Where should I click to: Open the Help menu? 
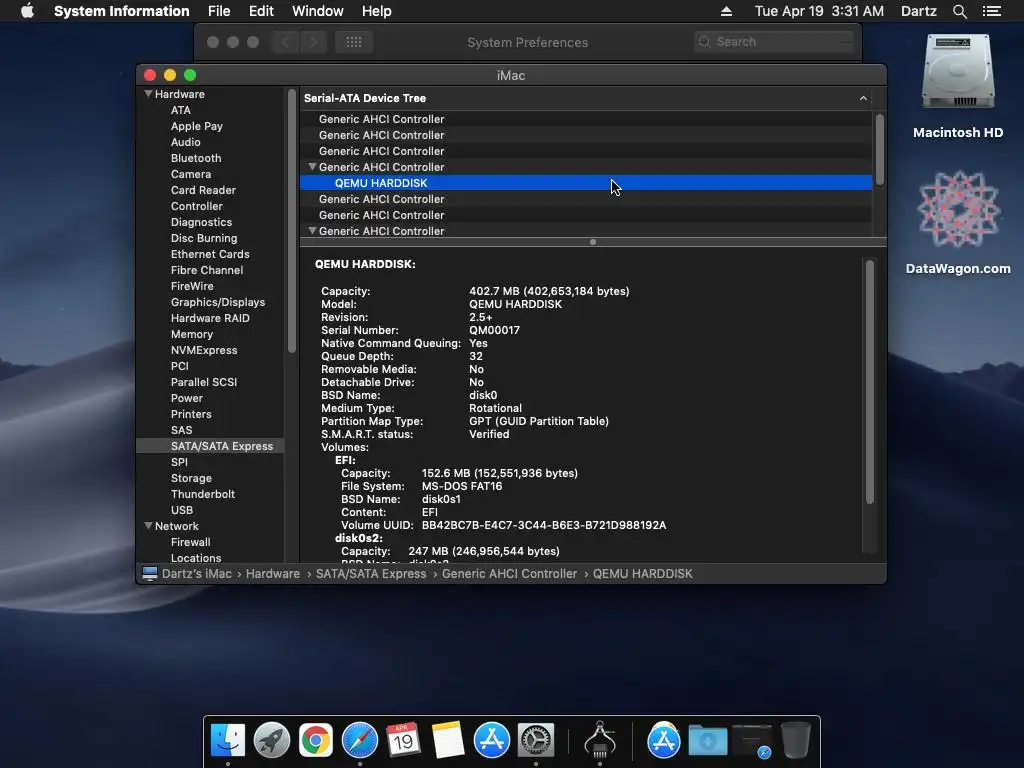[376, 11]
